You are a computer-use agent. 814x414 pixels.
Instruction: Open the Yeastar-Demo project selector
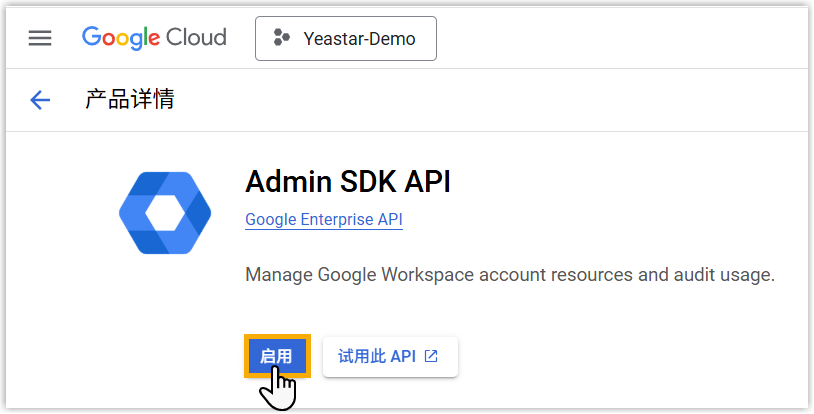pyautogui.click(x=345, y=39)
